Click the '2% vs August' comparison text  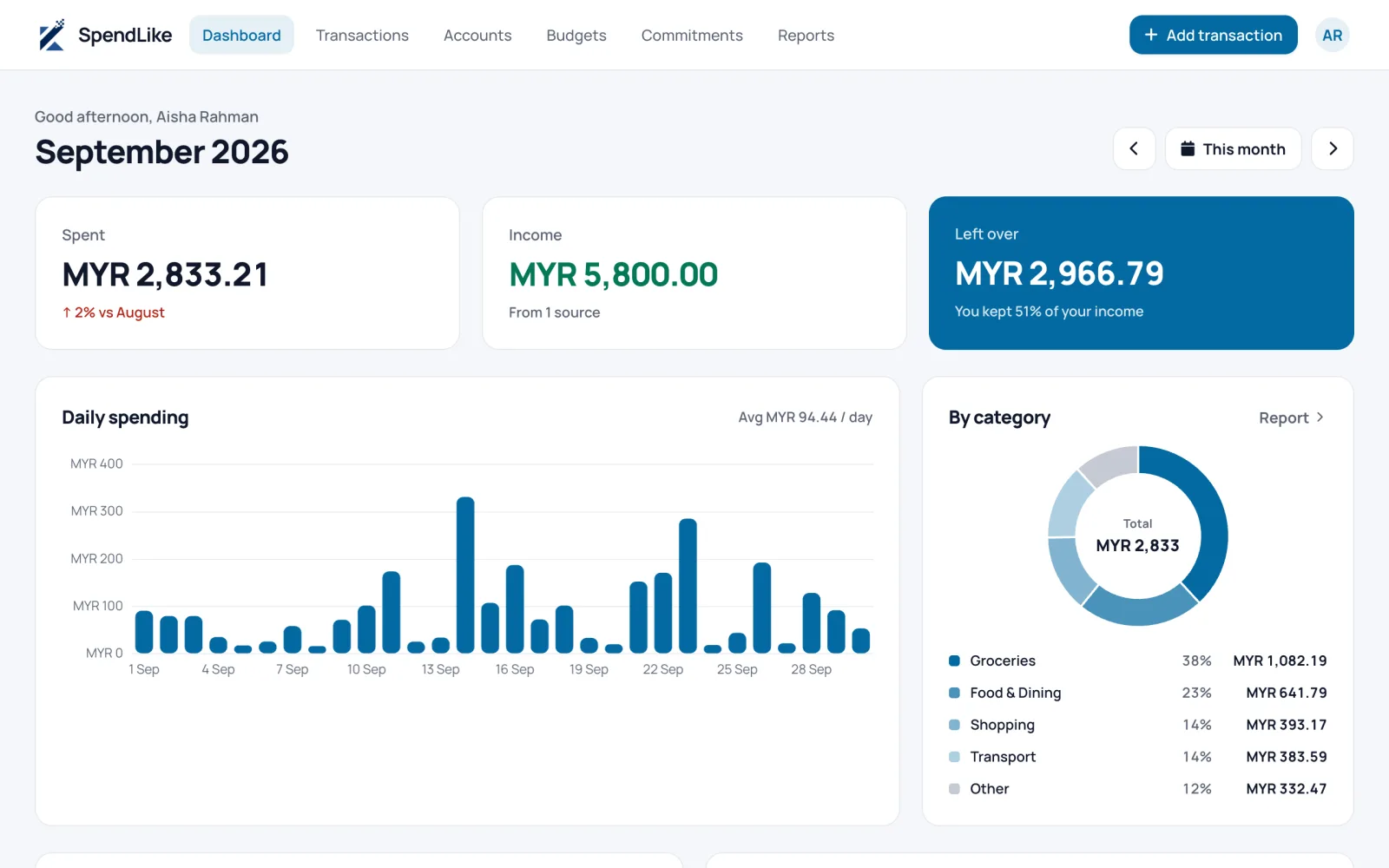[113, 312]
